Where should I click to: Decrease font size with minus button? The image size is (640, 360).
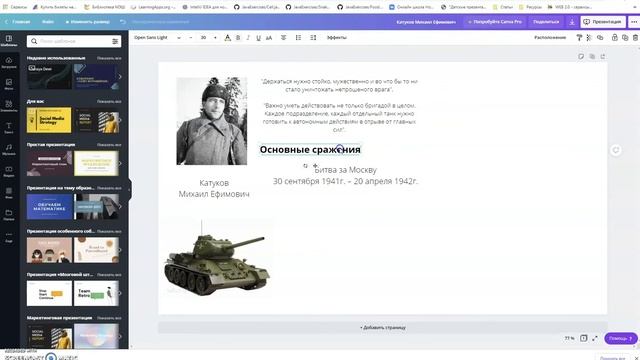point(191,38)
